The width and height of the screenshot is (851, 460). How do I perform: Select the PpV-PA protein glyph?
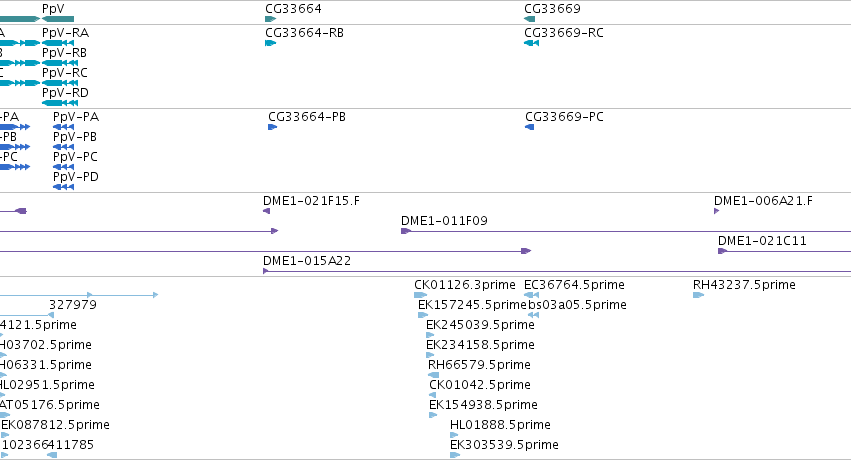click(63, 127)
